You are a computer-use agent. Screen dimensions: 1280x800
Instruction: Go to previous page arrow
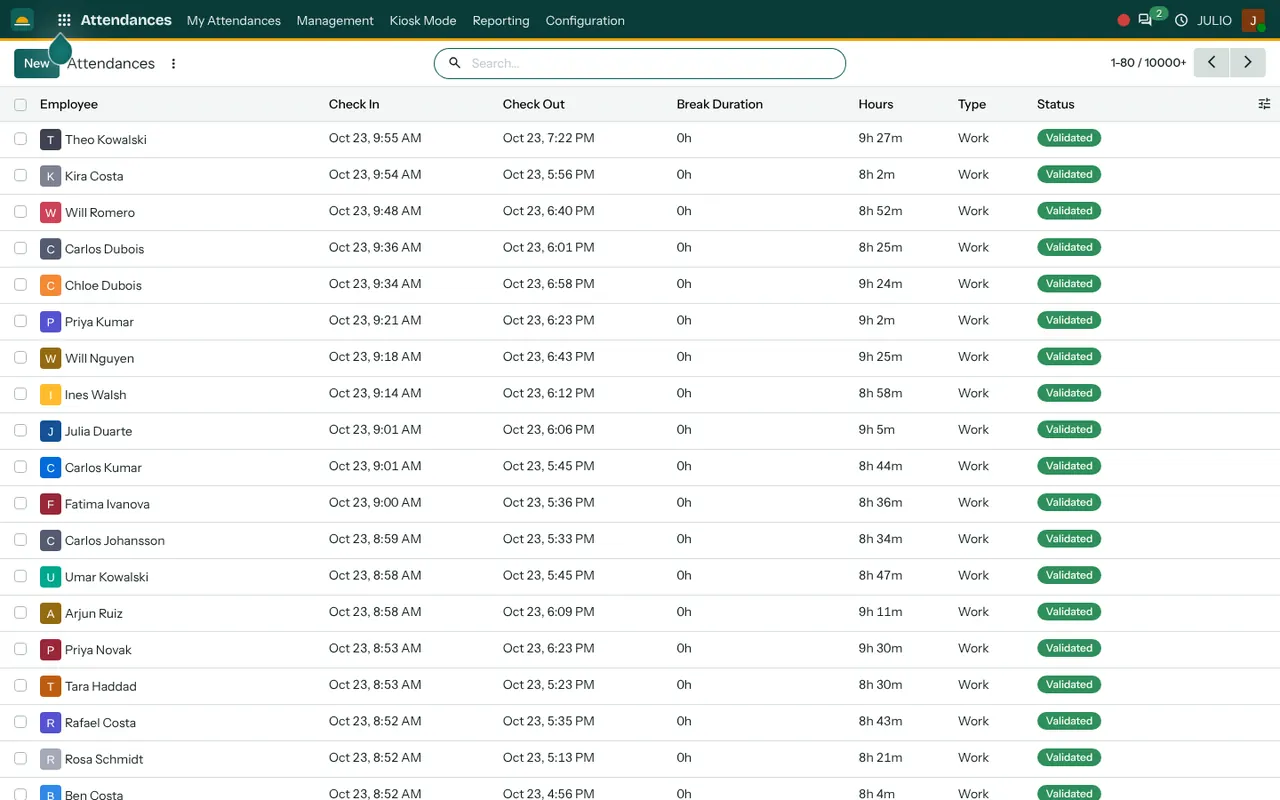[x=1211, y=62]
